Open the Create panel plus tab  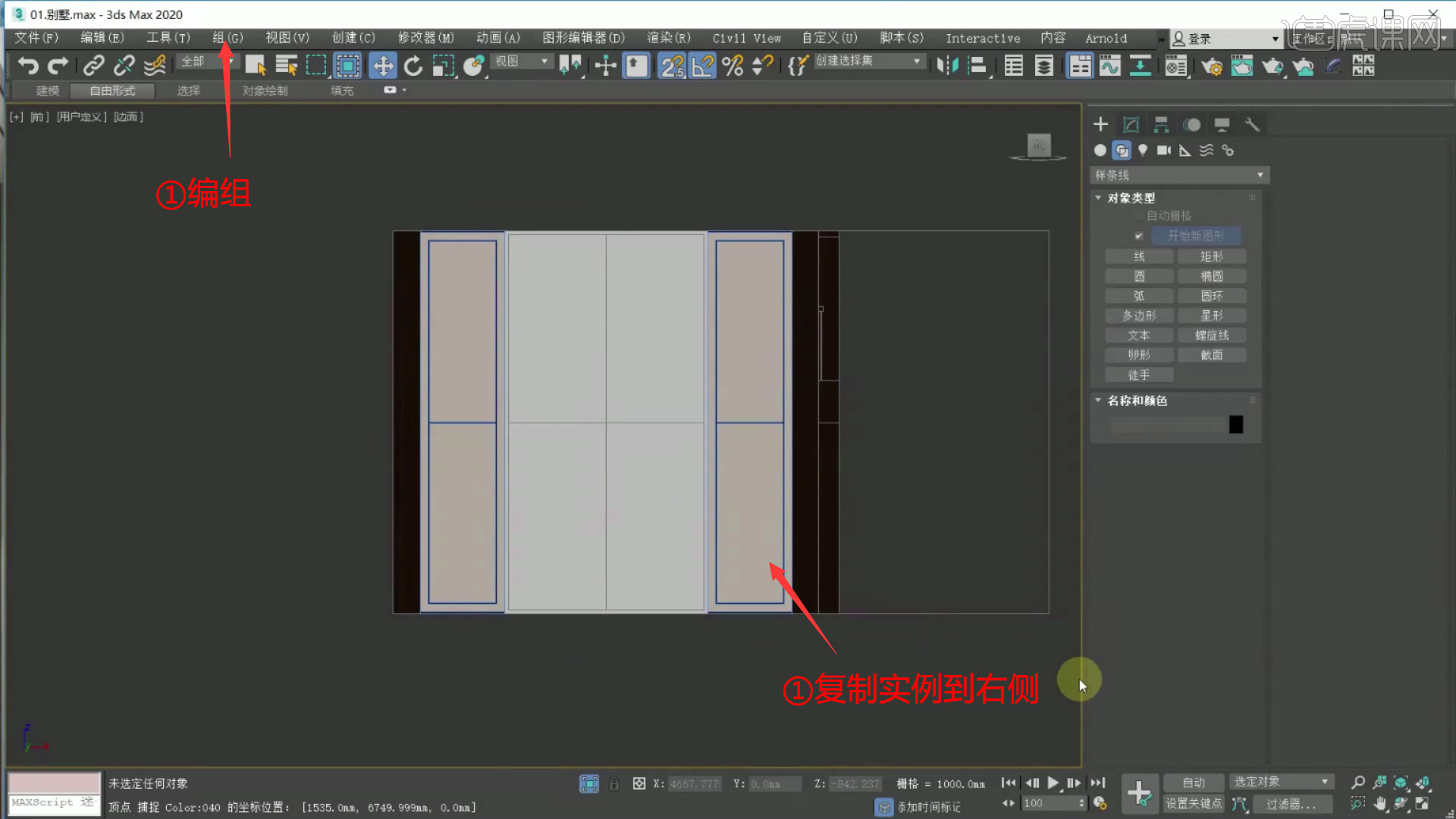(x=1100, y=124)
